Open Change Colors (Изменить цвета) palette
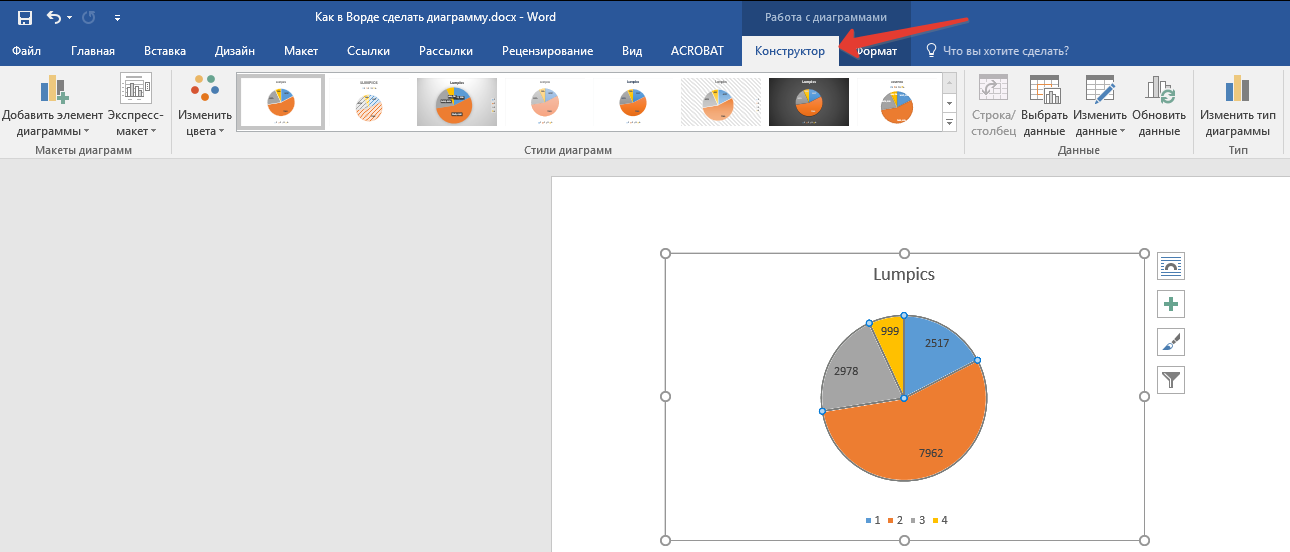The image size is (1290, 552). click(x=205, y=105)
